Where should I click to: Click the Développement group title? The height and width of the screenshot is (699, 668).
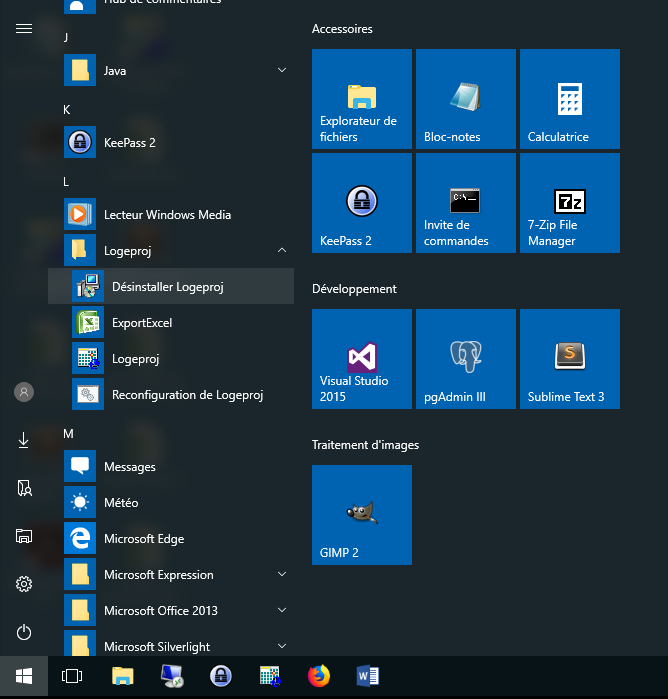pos(354,289)
